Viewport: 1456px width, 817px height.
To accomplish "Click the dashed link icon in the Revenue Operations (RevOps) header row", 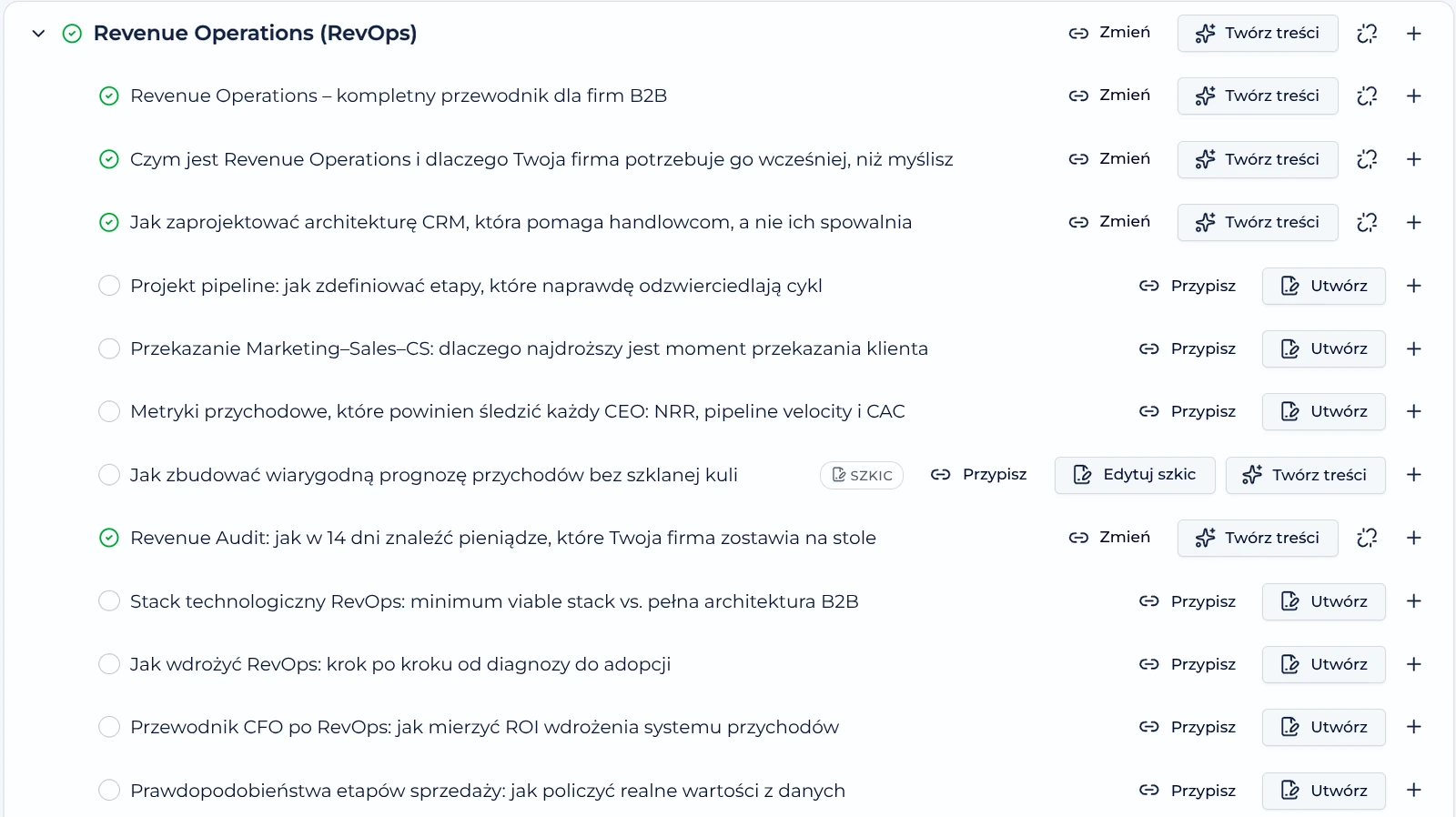I will click(x=1367, y=34).
